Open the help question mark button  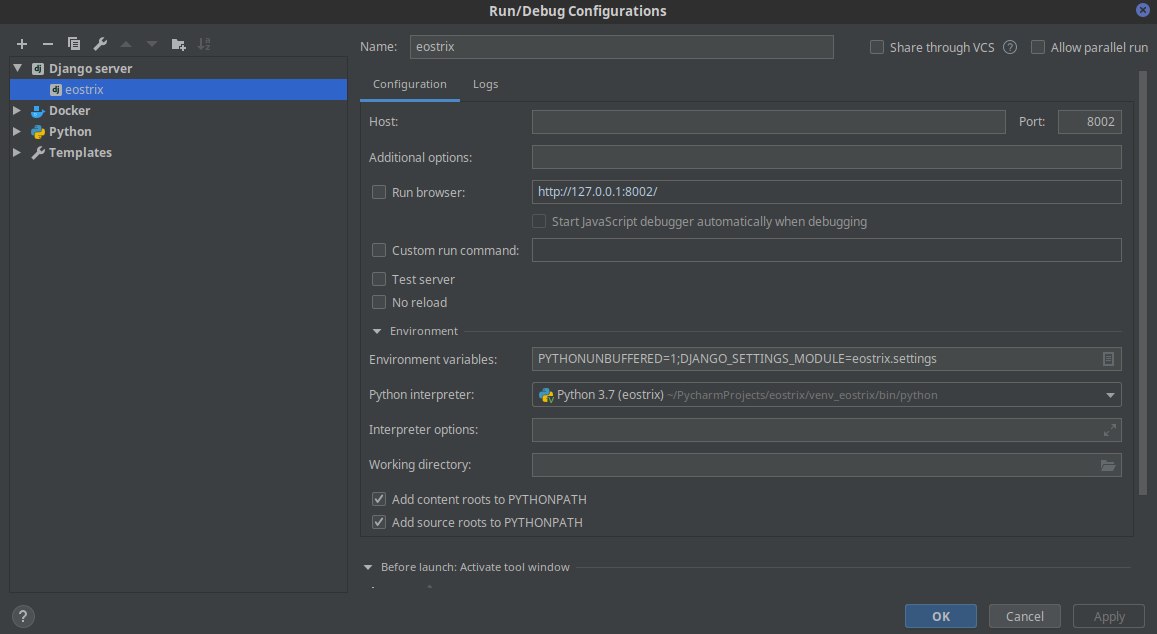[23, 616]
